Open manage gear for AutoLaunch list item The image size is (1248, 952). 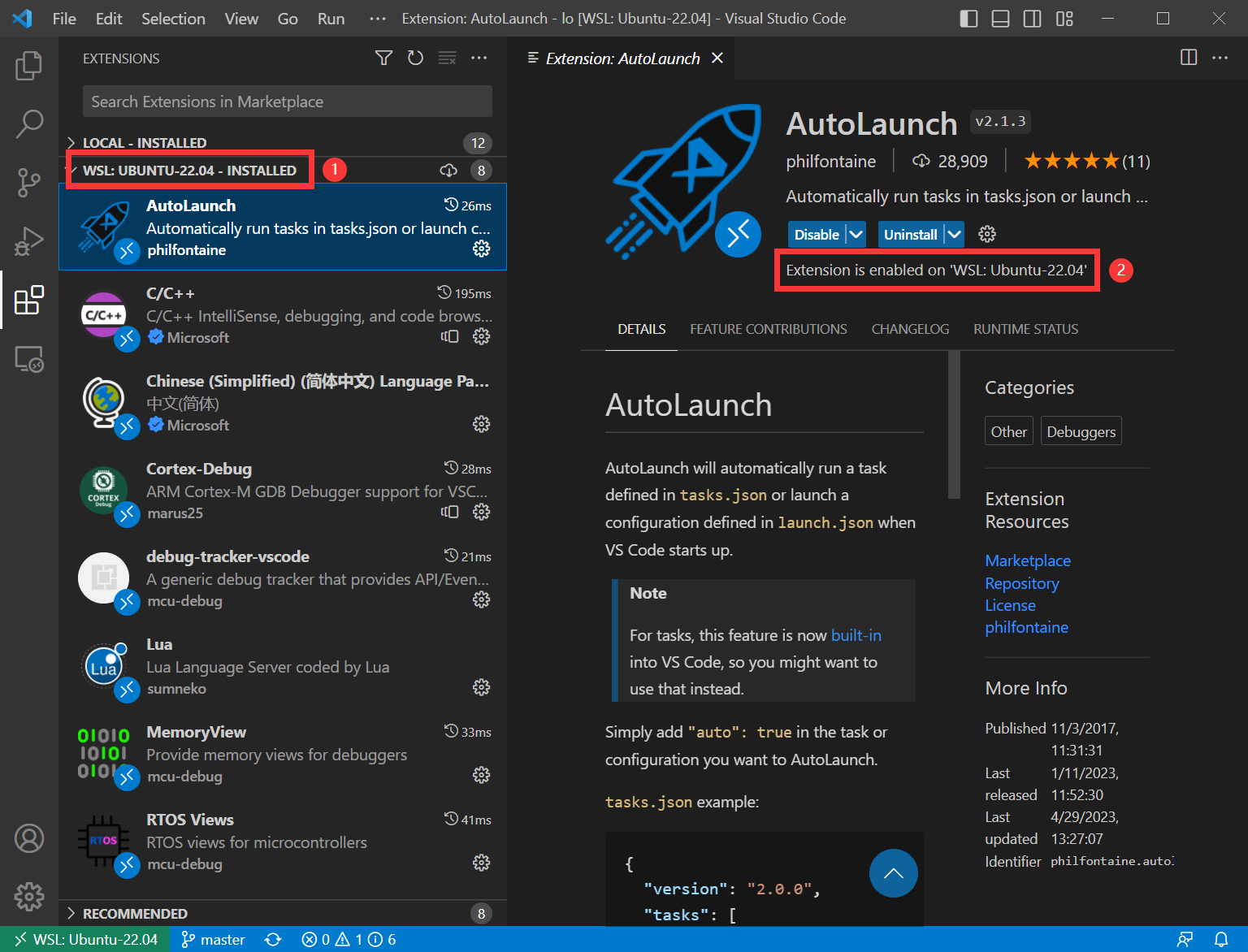(x=482, y=249)
